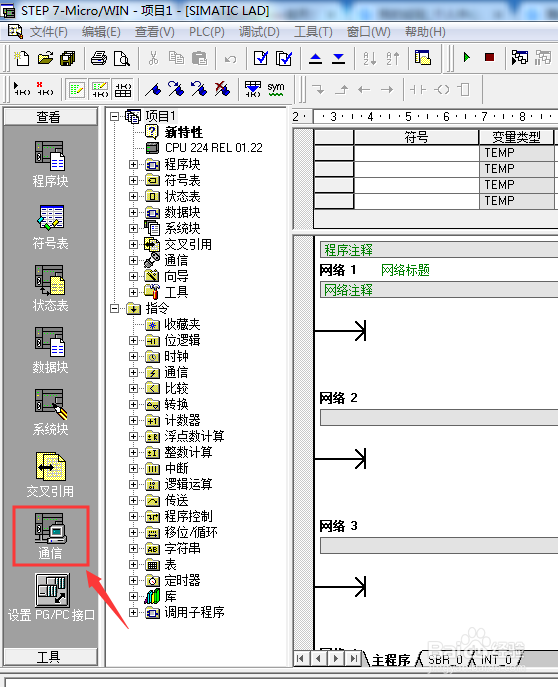The image size is (558, 687).
Task: Open 系统块 in the view sidebar
Action: (x=50, y=412)
